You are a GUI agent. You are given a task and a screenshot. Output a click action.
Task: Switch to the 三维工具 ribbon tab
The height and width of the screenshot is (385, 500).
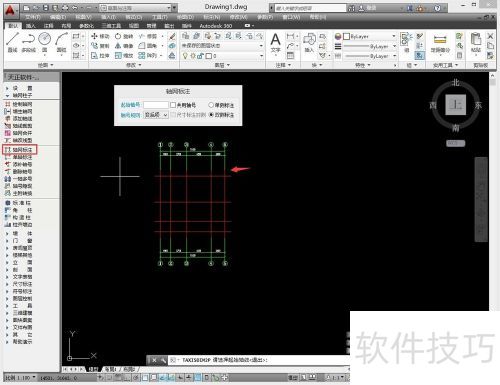tap(111, 26)
